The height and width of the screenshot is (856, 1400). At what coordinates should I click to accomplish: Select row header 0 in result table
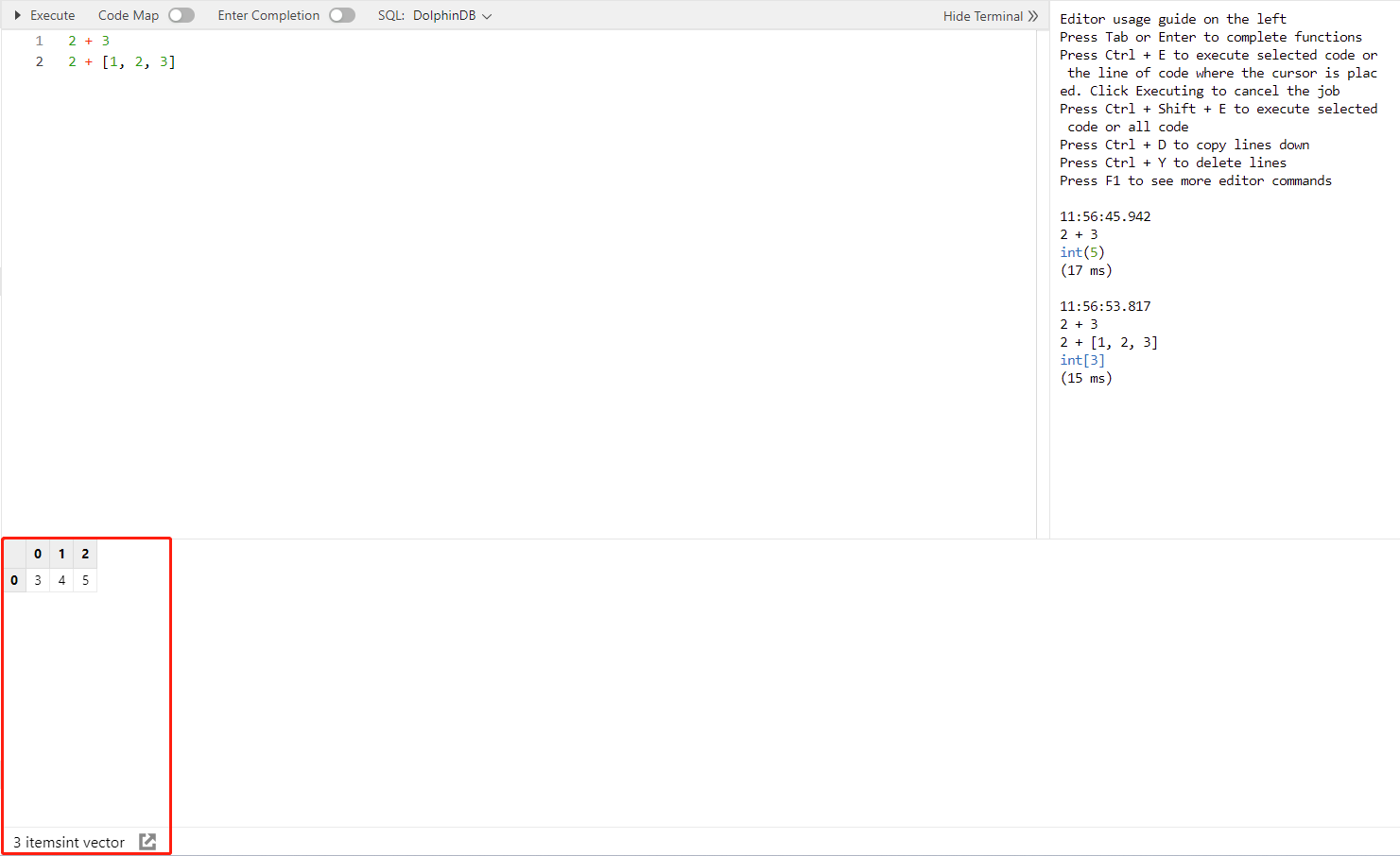(x=14, y=580)
